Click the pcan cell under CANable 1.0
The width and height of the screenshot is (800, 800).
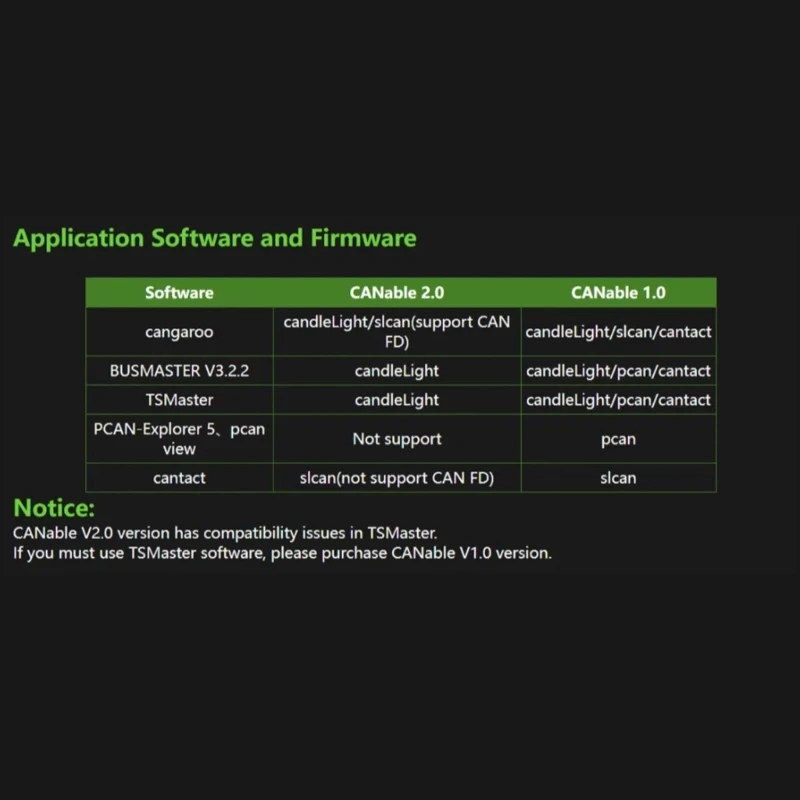[618, 439]
